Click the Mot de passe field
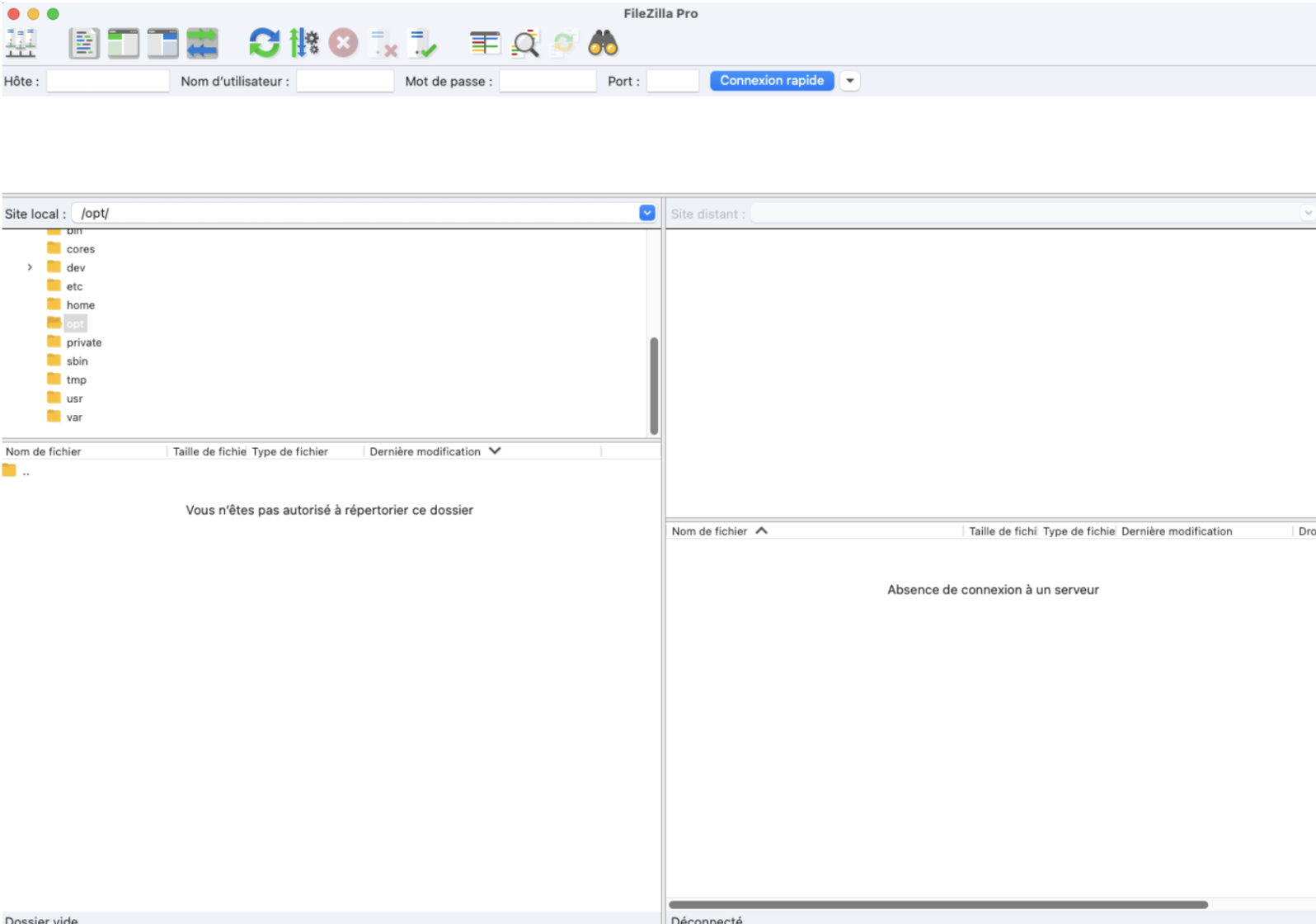The width and height of the screenshot is (1316, 924). (x=548, y=81)
